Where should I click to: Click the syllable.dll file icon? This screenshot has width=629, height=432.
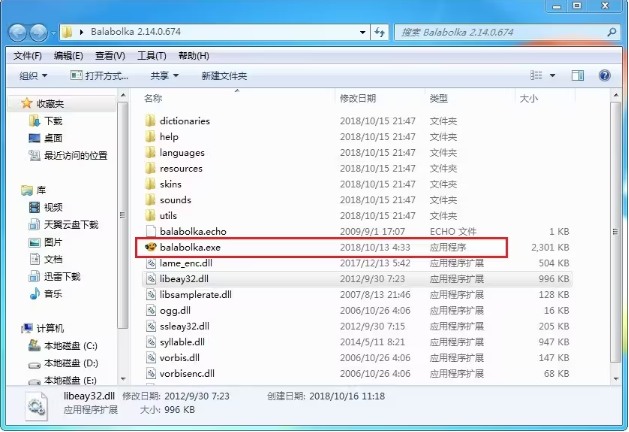click(150, 342)
